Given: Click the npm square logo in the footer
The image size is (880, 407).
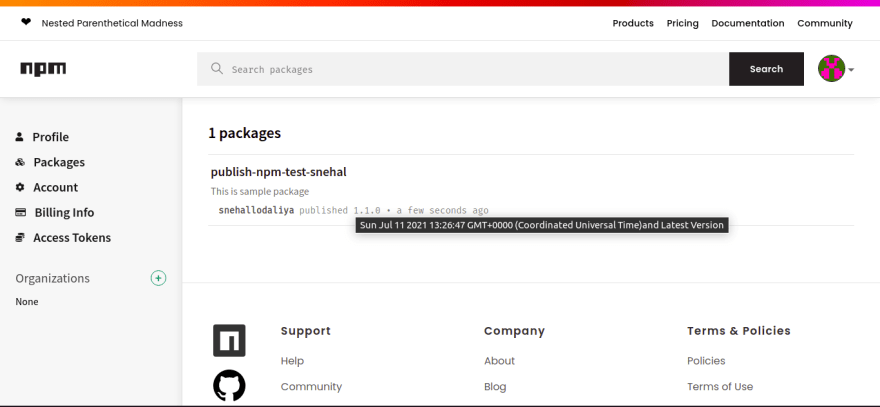Looking at the screenshot, I should [229, 340].
